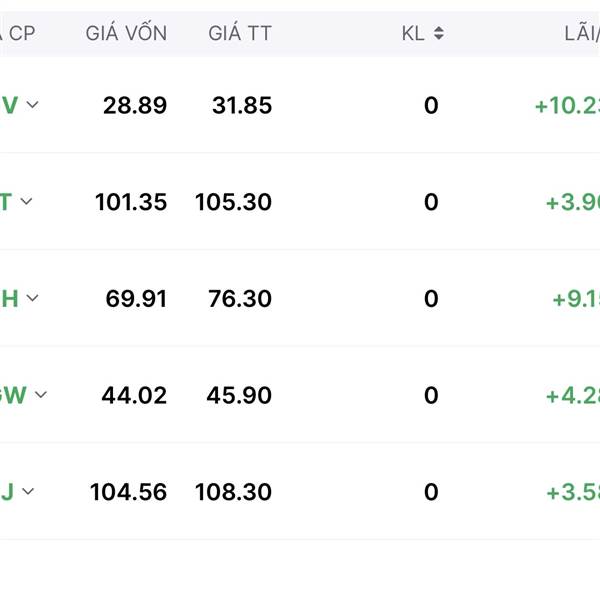Click the CP column header

point(18,34)
